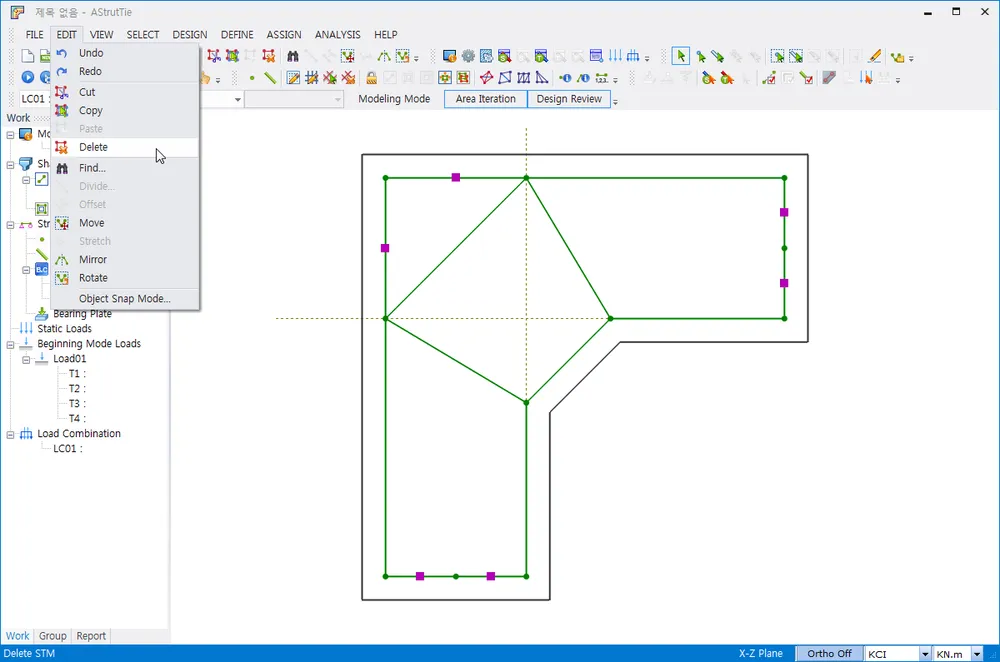Click the static loads blue arrows toolbar icon
Image resolution: width=1000 pixels, height=662 pixels.
pos(615,56)
